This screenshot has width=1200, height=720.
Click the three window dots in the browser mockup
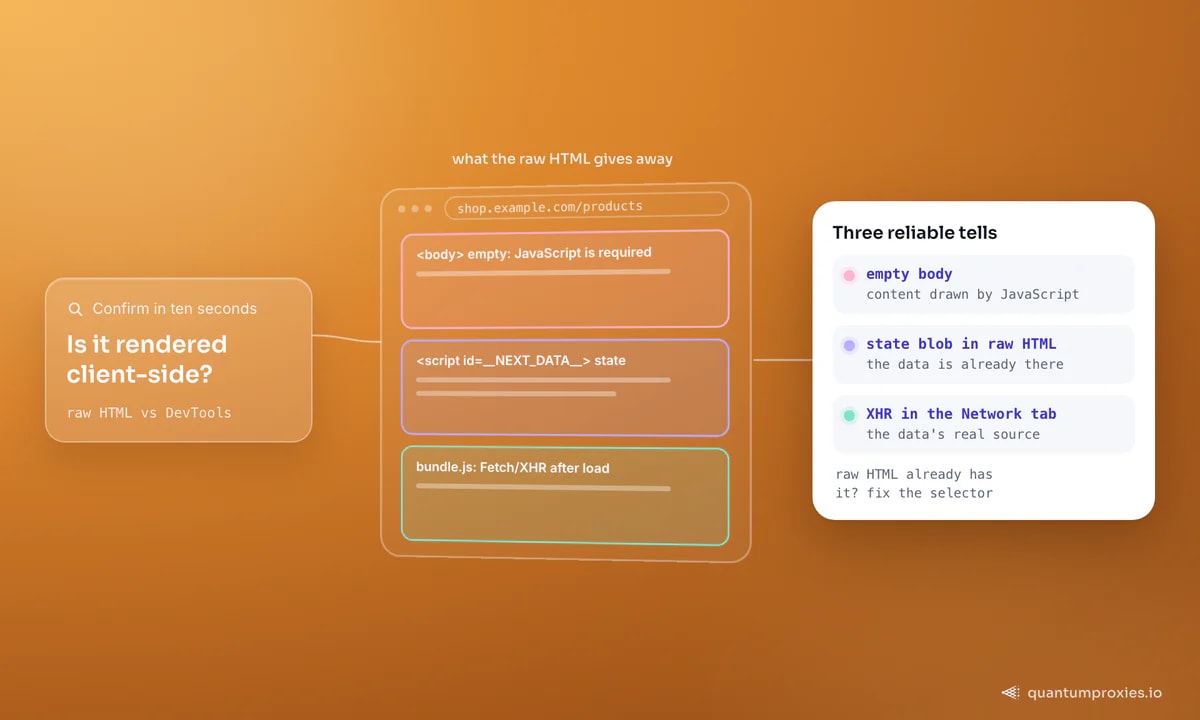coord(415,209)
